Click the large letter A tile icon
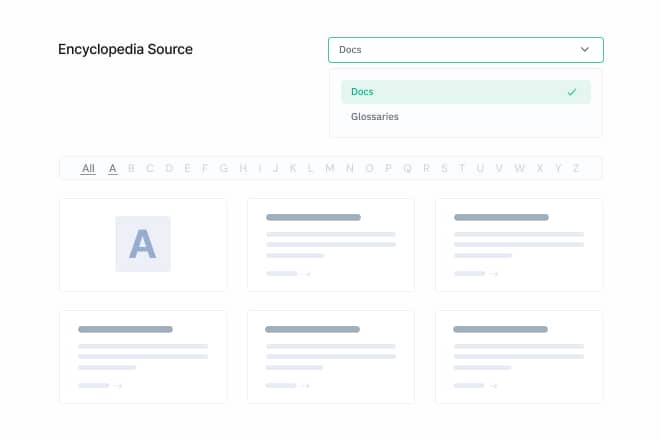 142,244
